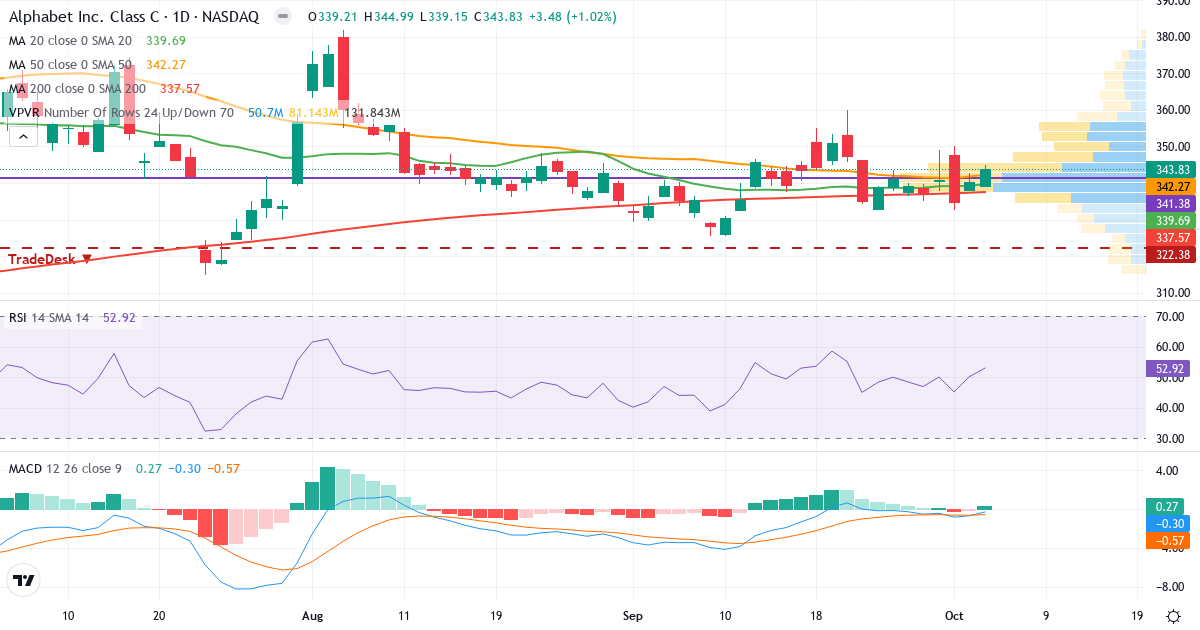Click the 343.83 last price axis label

tap(1171, 170)
